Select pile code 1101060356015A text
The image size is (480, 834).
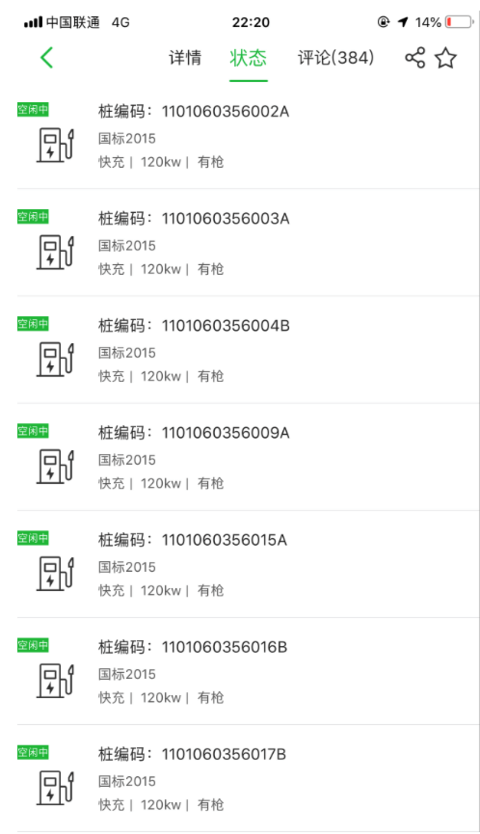pyautogui.click(x=193, y=540)
